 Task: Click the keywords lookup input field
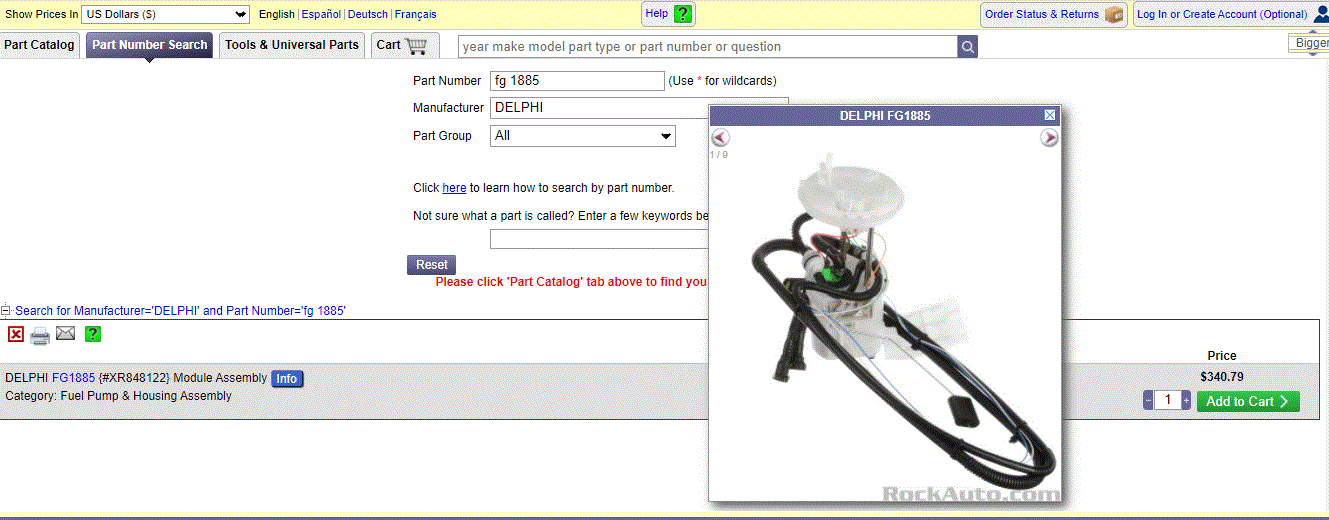click(x=600, y=239)
